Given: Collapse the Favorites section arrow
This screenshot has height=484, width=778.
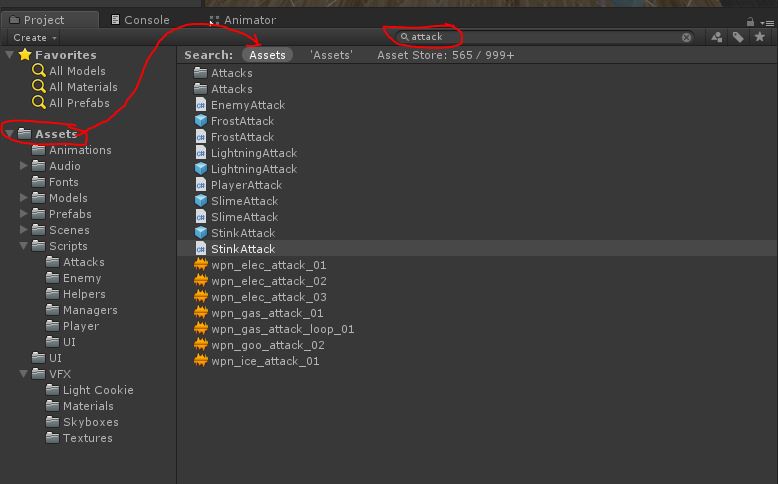Looking at the screenshot, I should pos(9,54).
